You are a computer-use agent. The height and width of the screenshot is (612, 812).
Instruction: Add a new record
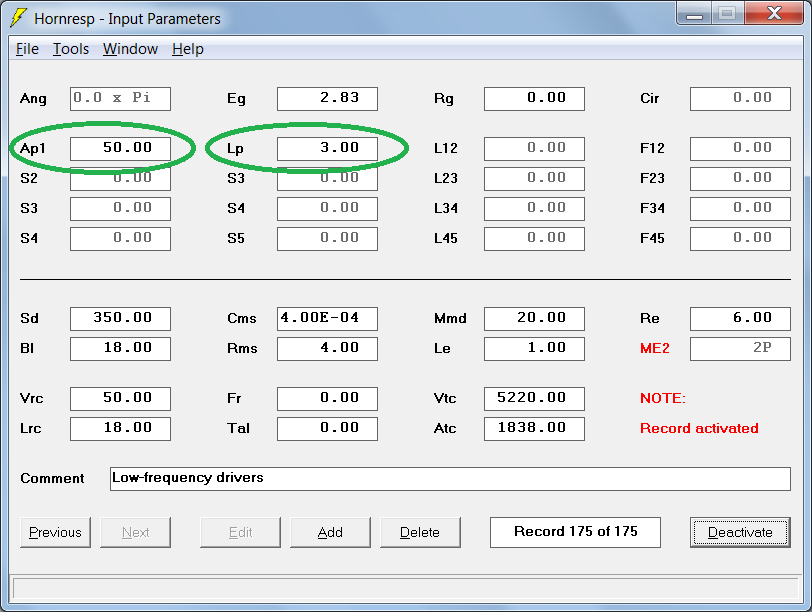pos(330,532)
